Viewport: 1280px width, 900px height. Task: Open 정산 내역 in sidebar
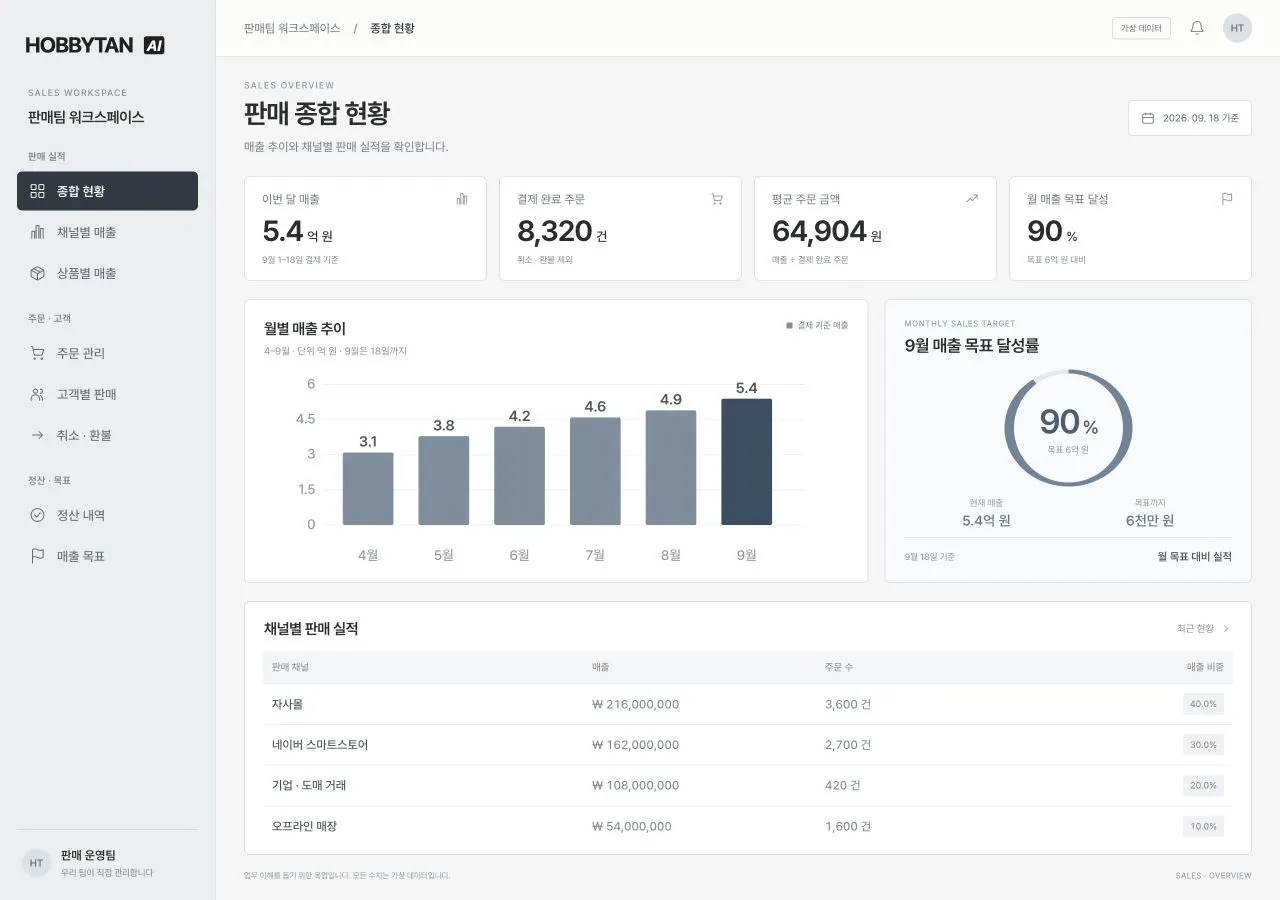(107, 515)
